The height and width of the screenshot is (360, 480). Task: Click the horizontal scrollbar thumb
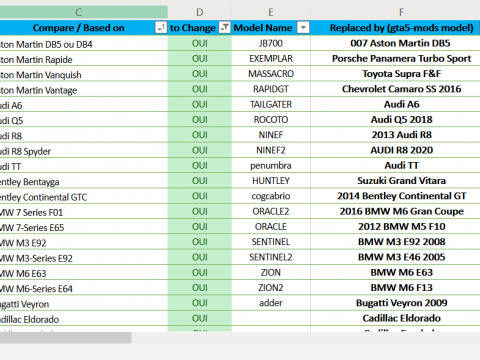click(65, 337)
